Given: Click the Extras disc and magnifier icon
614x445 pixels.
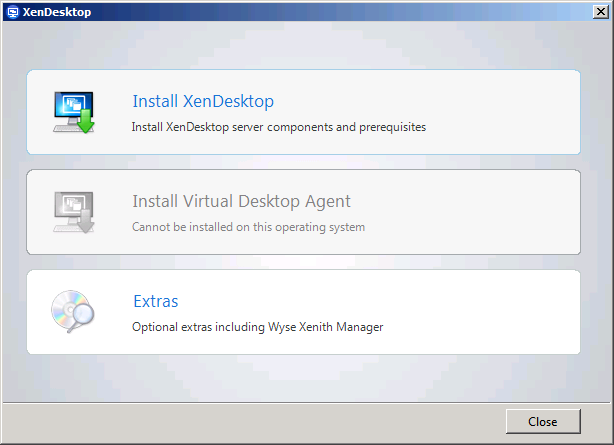Looking at the screenshot, I should (73, 312).
